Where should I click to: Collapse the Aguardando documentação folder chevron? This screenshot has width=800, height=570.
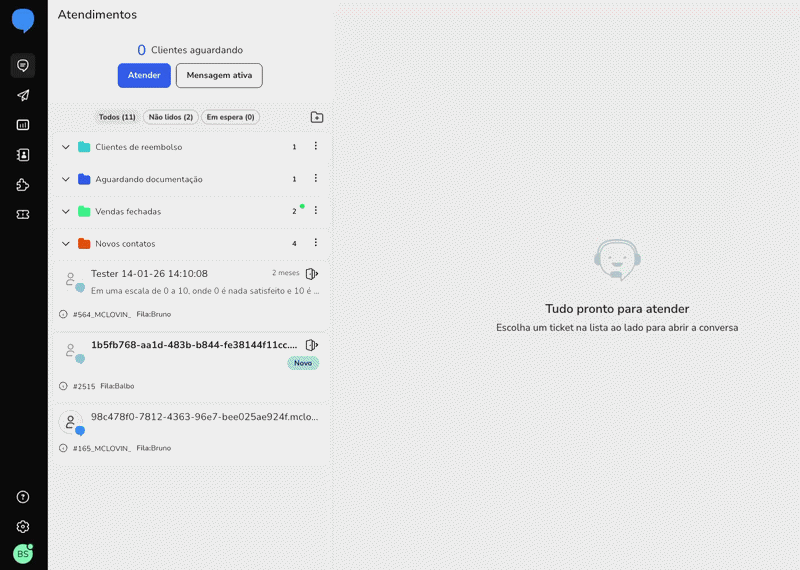pyautogui.click(x=66, y=179)
